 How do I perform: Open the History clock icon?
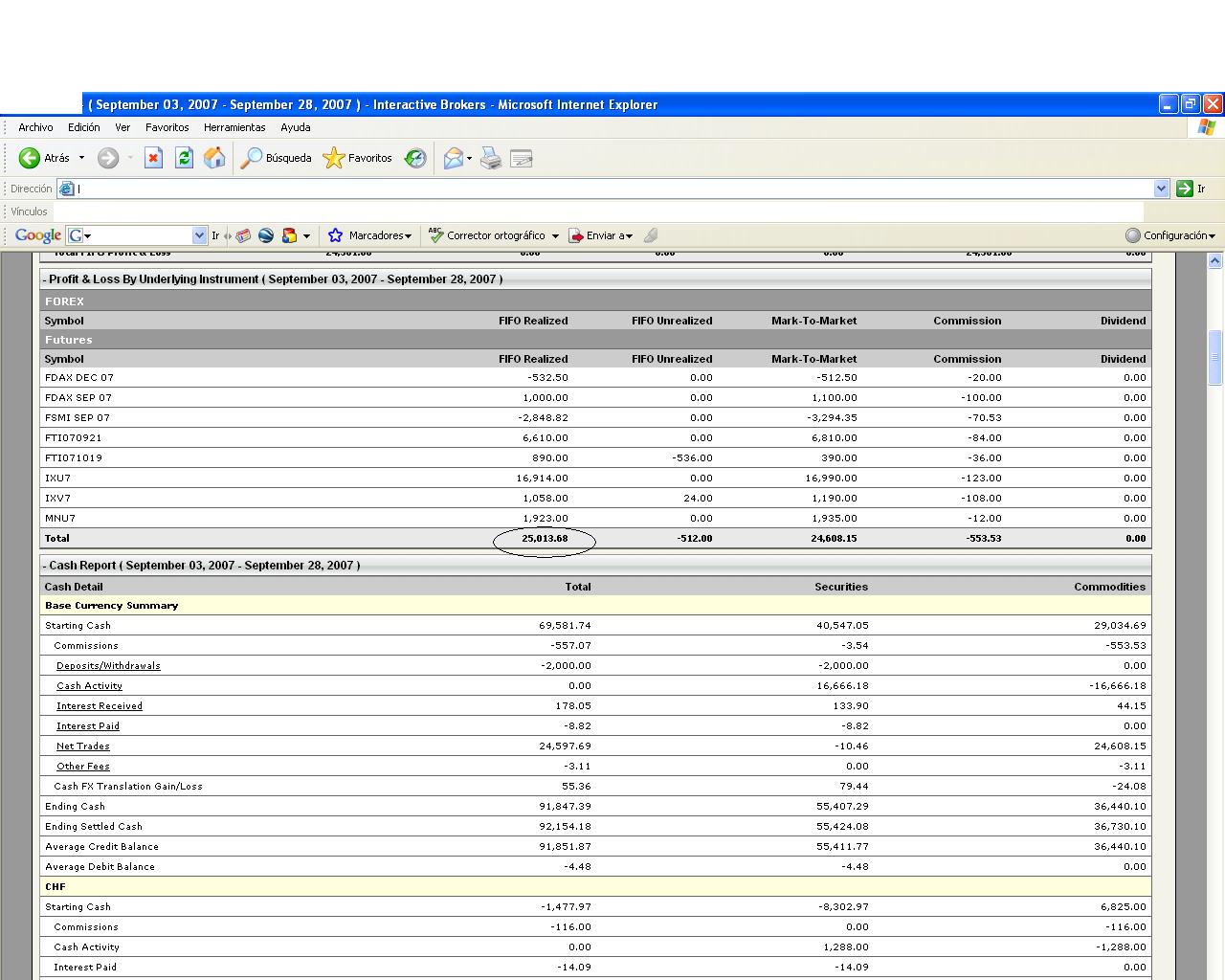pyautogui.click(x=415, y=158)
